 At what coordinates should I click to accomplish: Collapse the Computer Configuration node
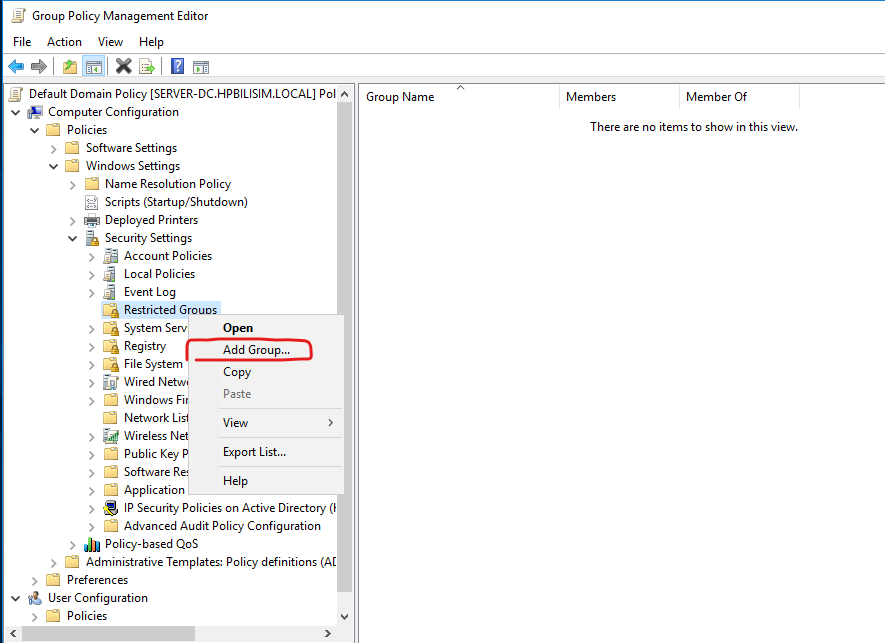click(16, 112)
